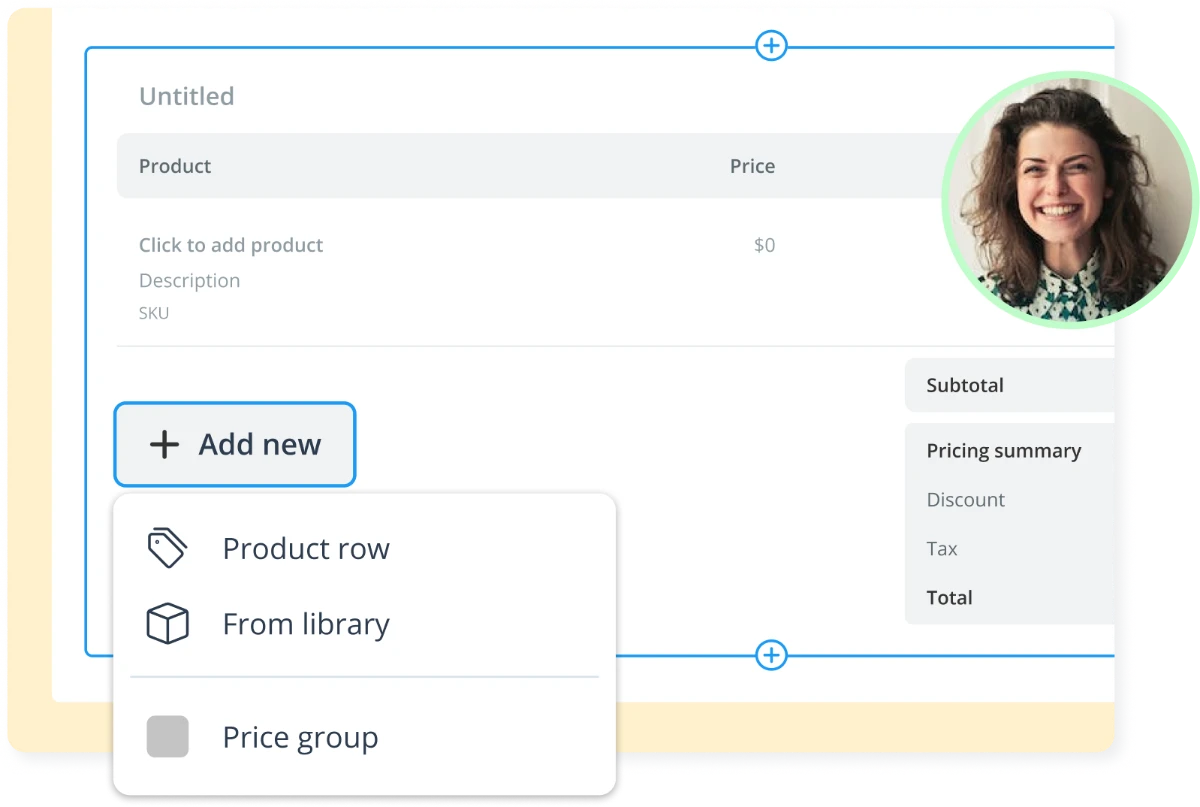
Task: Click the 'Click to add product' field
Action: pyautogui.click(x=231, y=245)
